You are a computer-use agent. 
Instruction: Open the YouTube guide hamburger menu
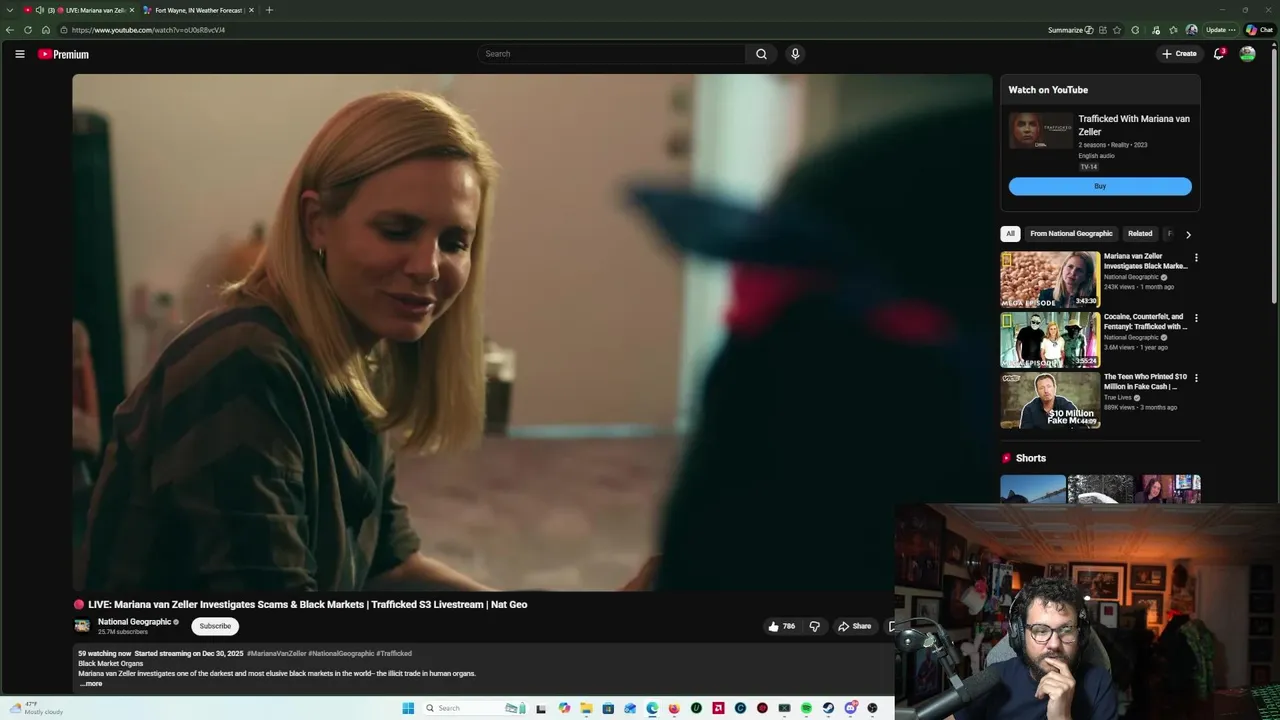[x=19, y=54]
